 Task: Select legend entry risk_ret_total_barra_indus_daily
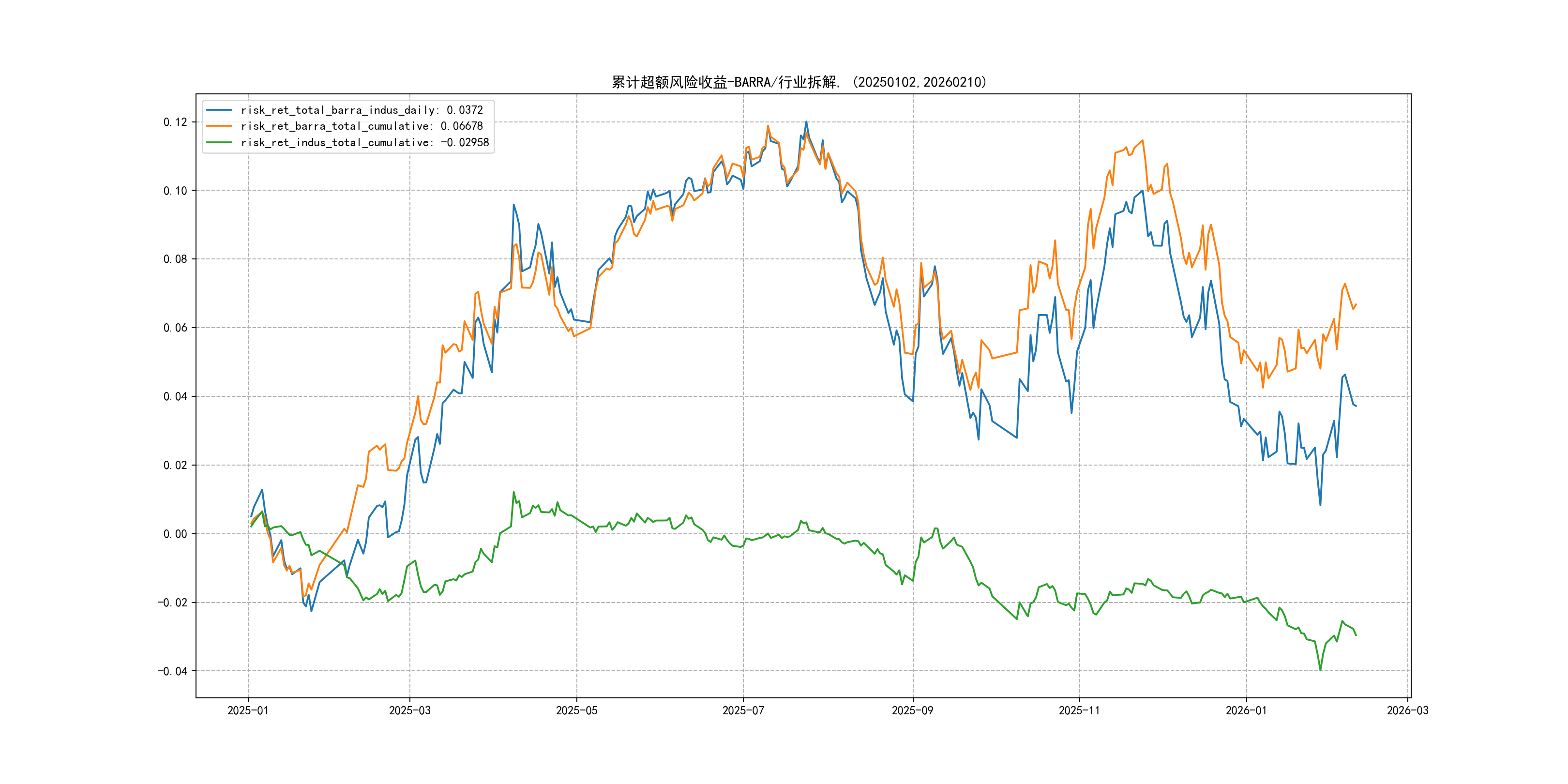362,110
